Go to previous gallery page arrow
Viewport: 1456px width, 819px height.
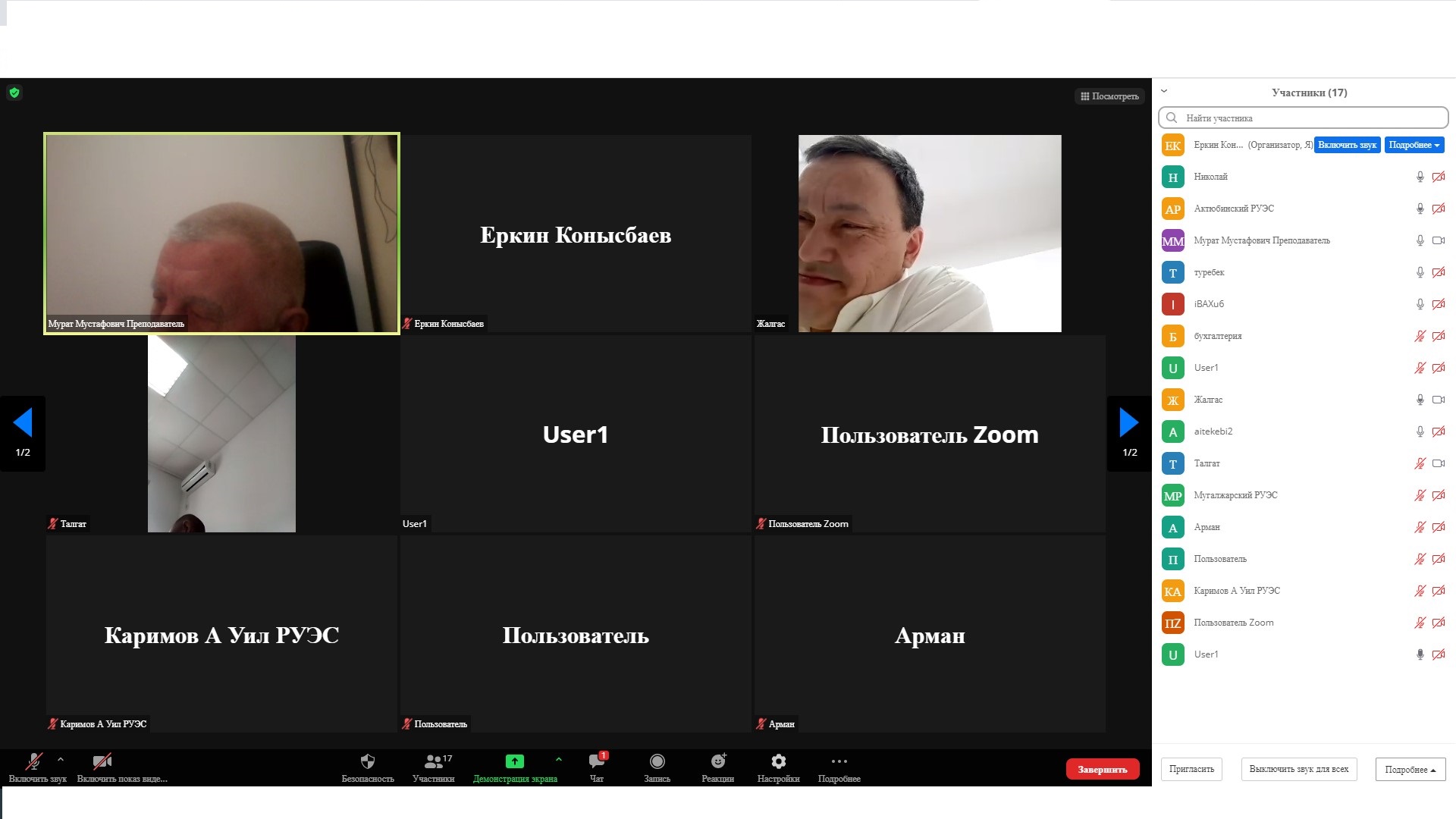pos(23,423)
